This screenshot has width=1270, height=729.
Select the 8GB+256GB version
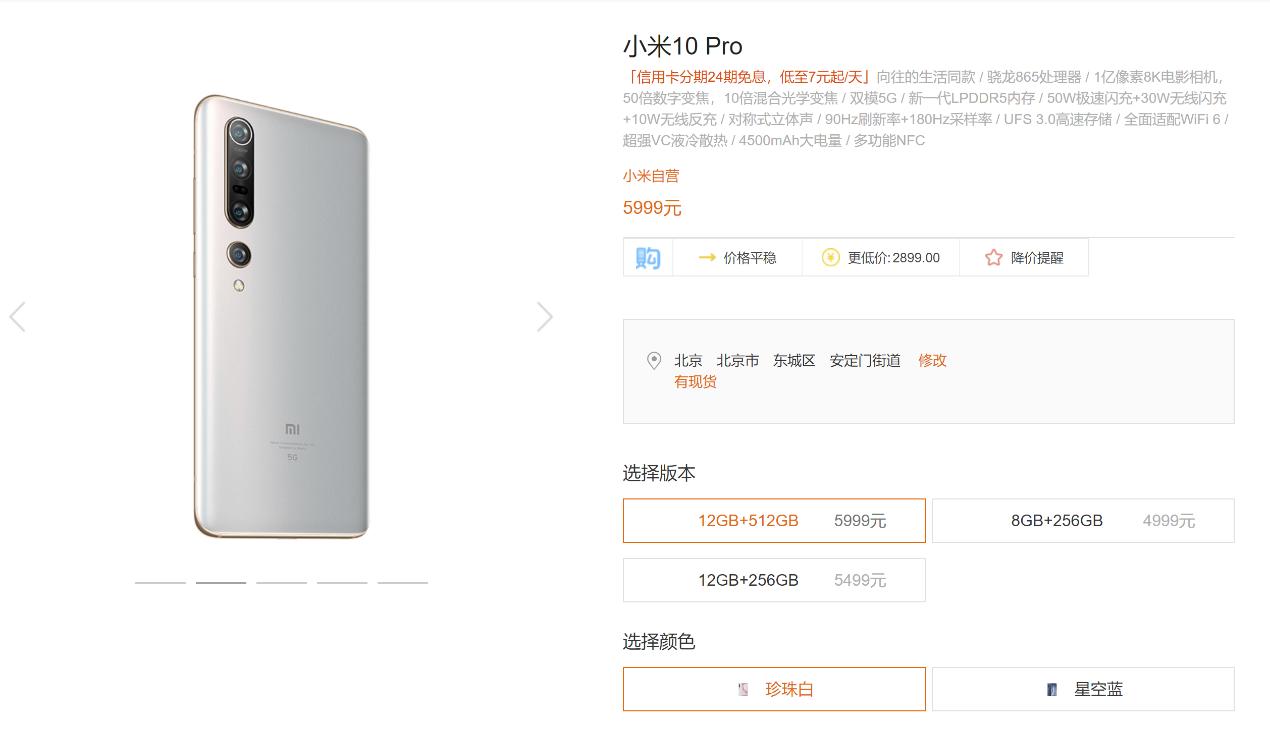click(x=1083, y=520)
